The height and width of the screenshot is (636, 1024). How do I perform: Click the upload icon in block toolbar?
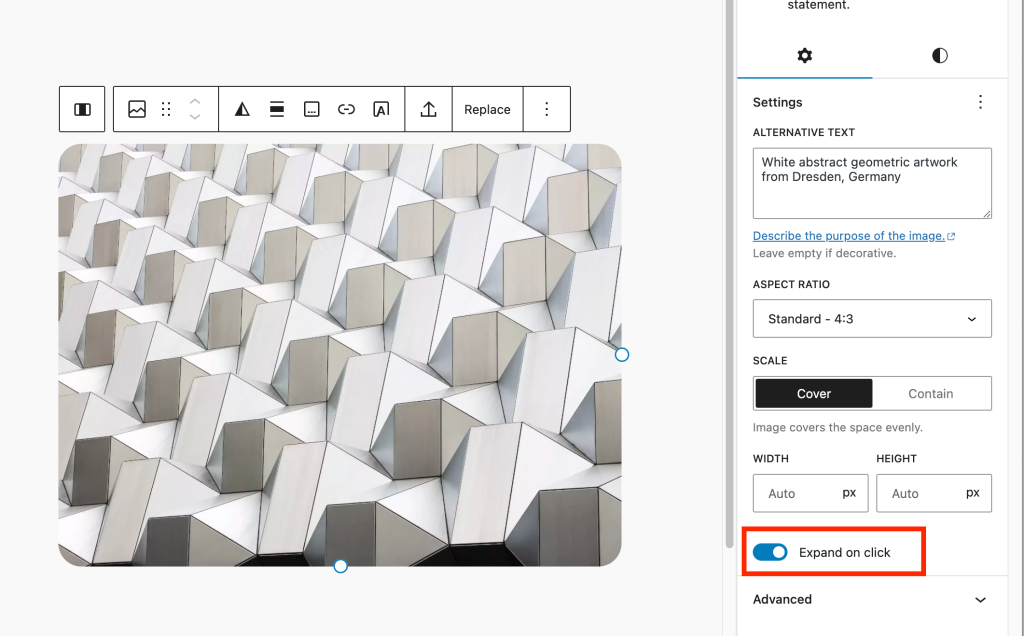[x=428, y=109]
